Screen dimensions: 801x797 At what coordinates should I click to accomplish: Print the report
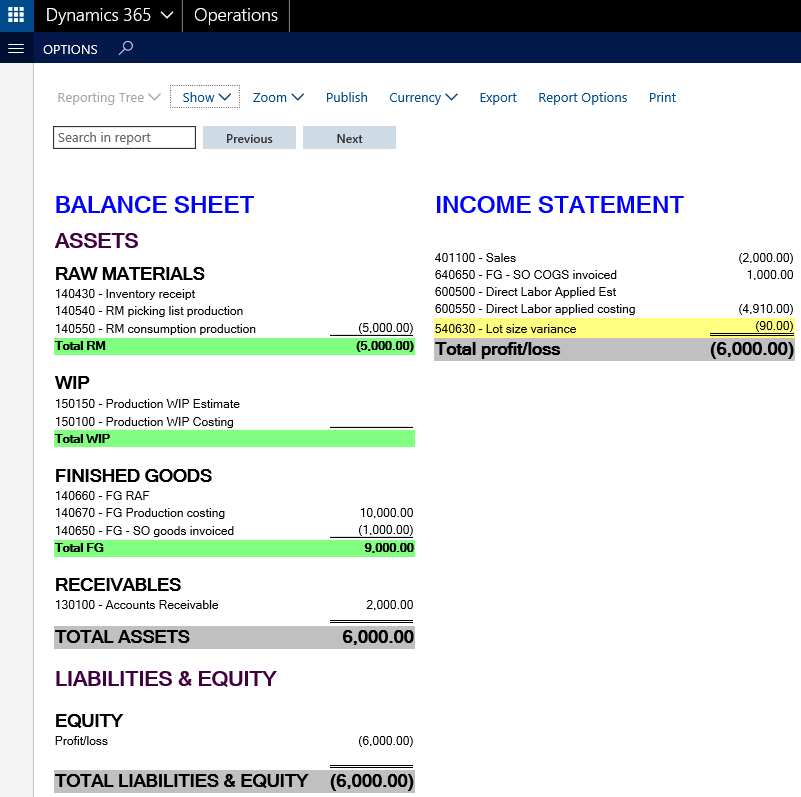[662, 97]
